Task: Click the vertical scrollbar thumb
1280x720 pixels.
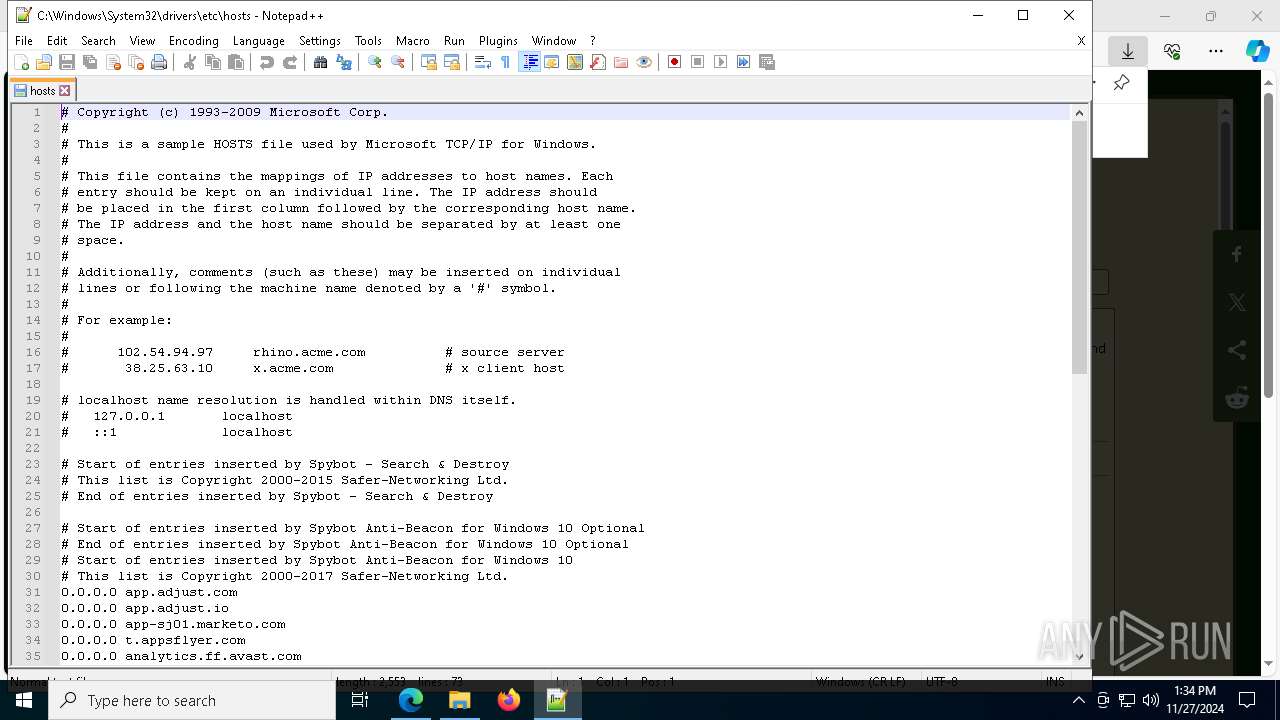Action: [1079, 248]
